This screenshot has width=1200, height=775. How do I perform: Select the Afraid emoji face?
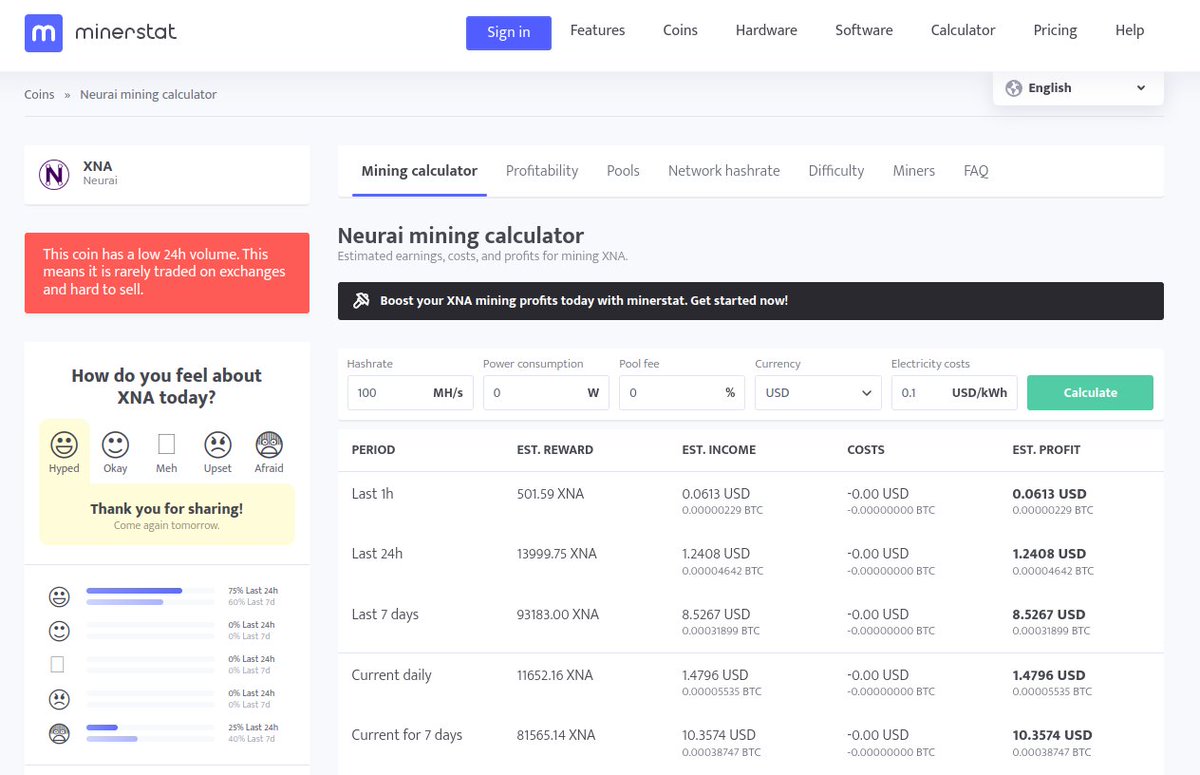click(x=269, y=444)
